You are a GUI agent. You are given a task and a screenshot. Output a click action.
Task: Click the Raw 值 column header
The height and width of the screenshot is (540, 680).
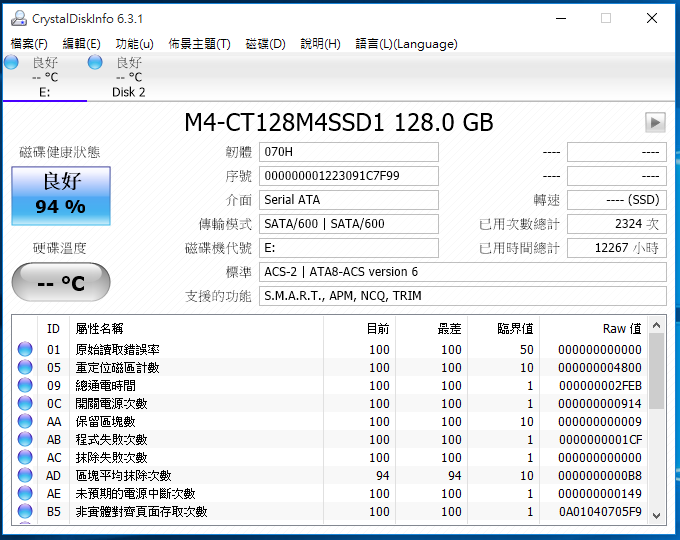594,329
